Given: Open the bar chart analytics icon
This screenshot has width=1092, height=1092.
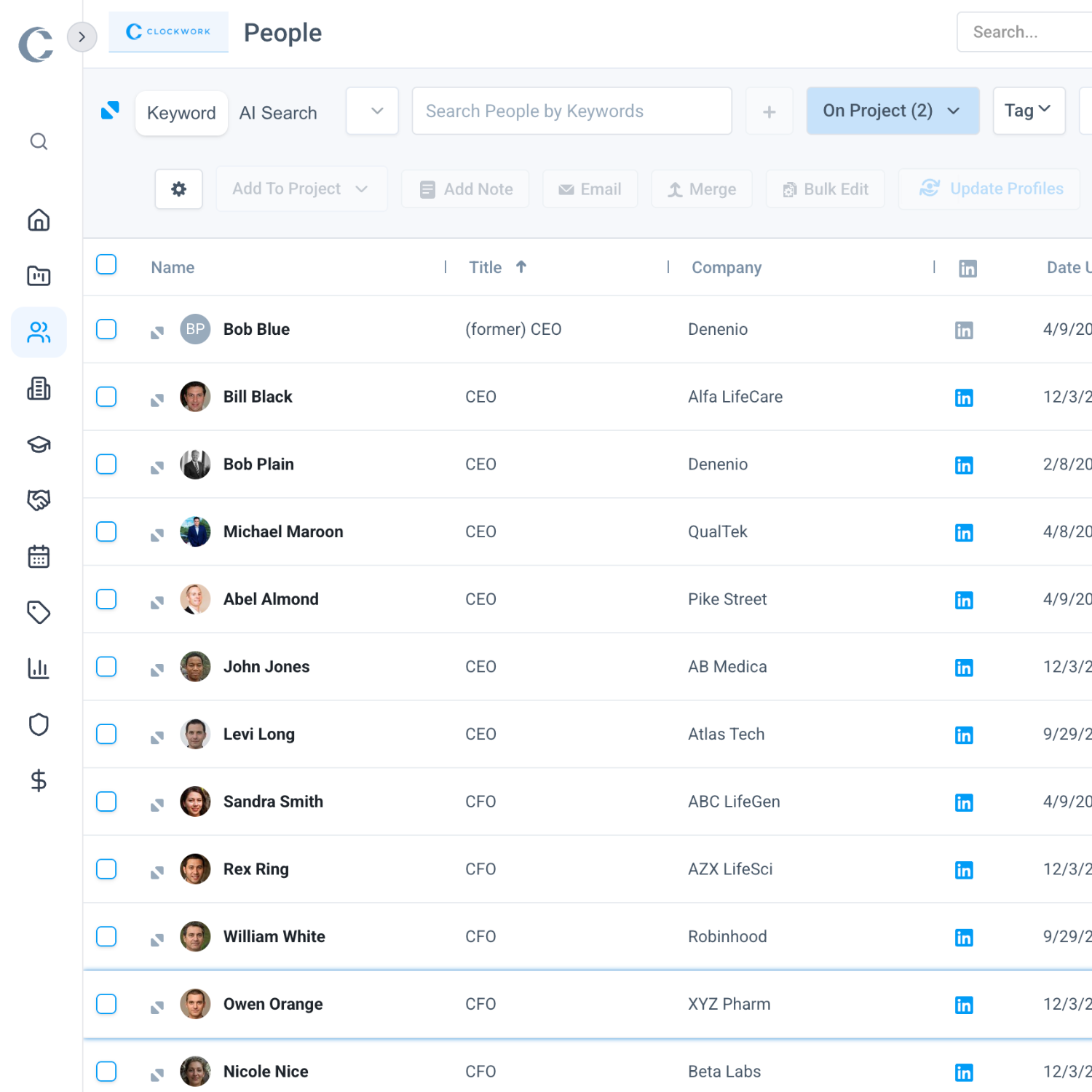Looking at the screenshot, I should (39, 668).
